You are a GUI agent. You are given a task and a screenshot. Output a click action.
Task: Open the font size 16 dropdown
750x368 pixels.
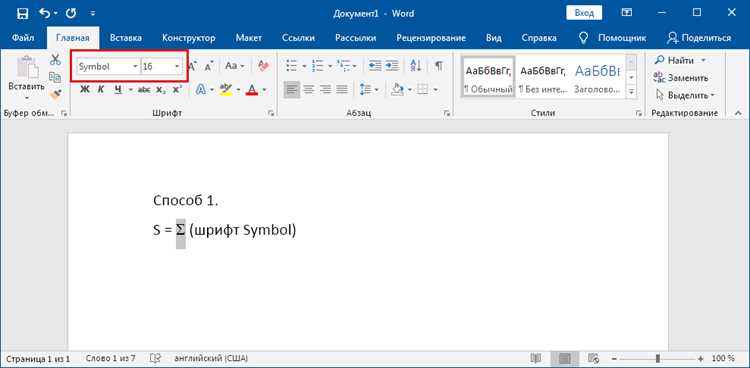pos(177,66)
